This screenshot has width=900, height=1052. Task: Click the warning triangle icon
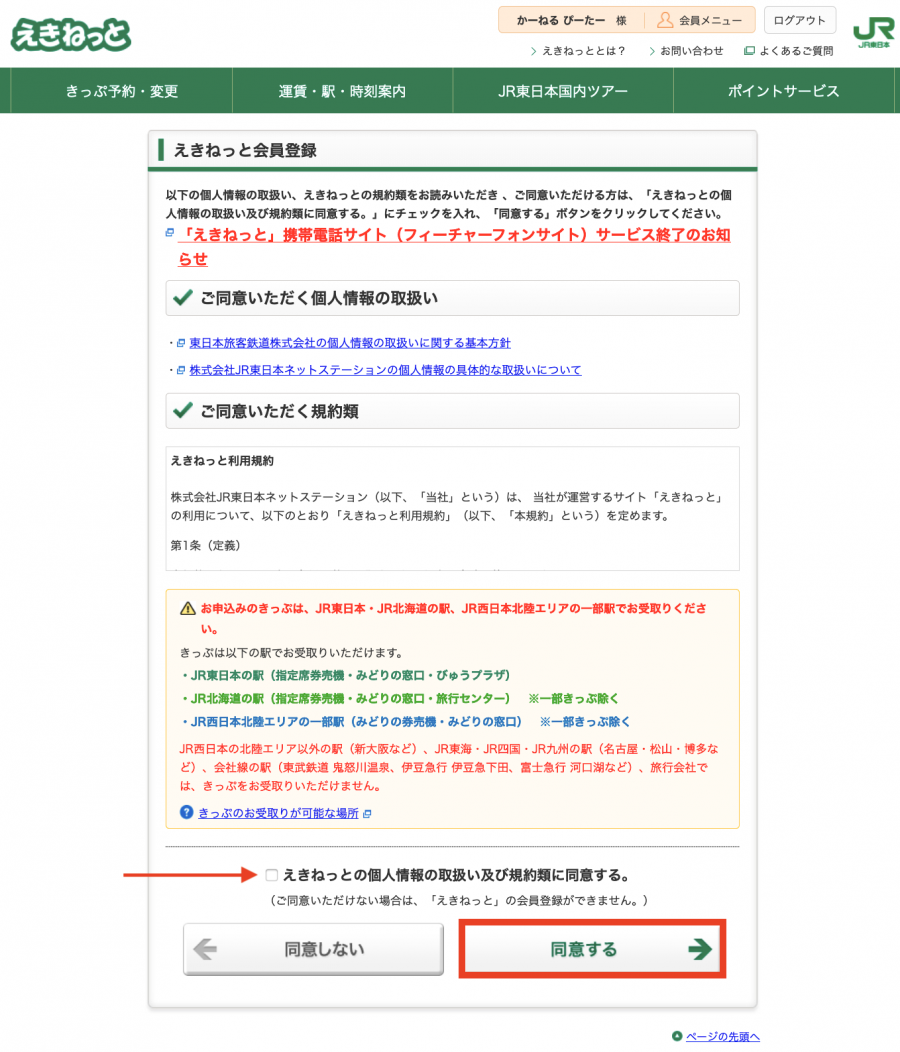pos(187,608)
